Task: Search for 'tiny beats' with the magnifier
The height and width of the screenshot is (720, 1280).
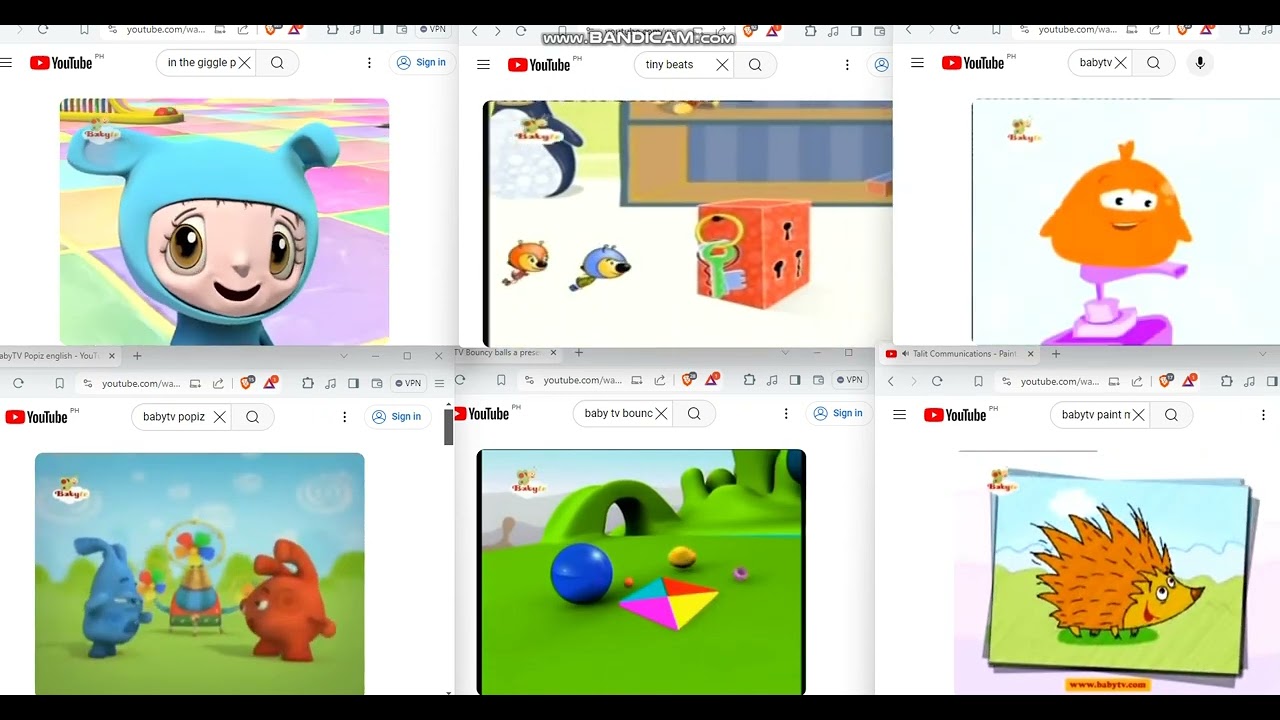Action: pyautogui.click(x=755, y=65)
